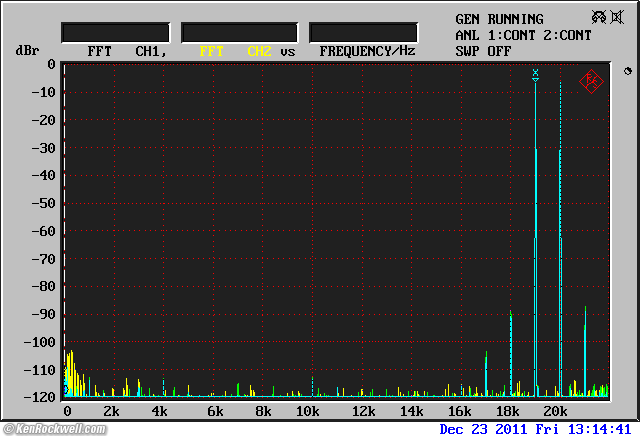This screenshot has height=436, width=640.
Task: Click the red Rohde & Schwarz diamond logo
Action: (590, 81)
